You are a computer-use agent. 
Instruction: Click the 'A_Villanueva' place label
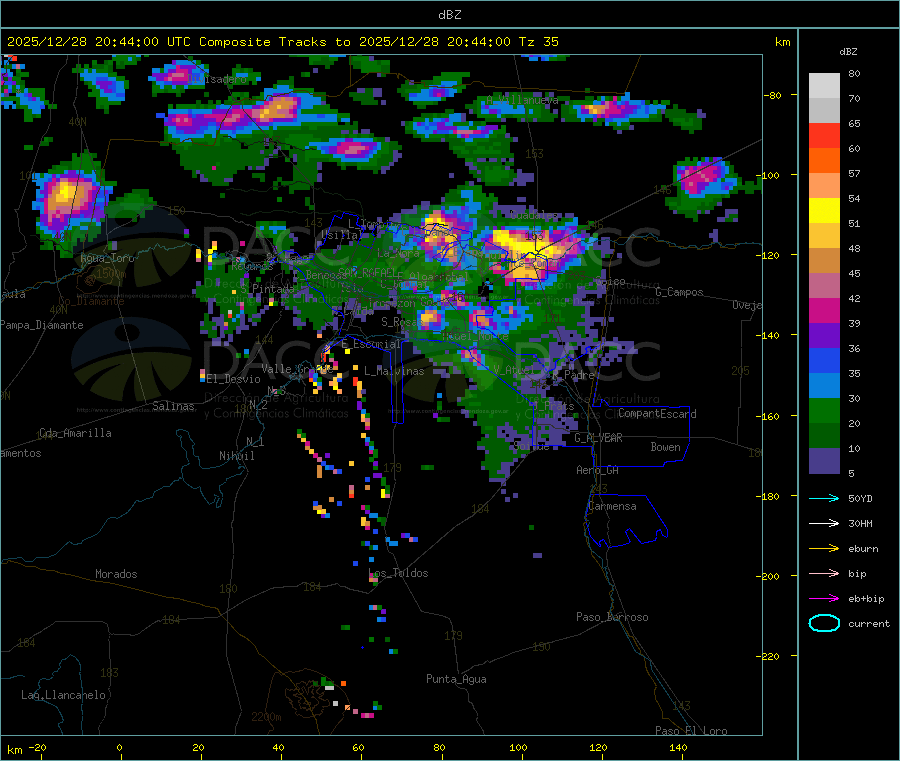(522, 100)
